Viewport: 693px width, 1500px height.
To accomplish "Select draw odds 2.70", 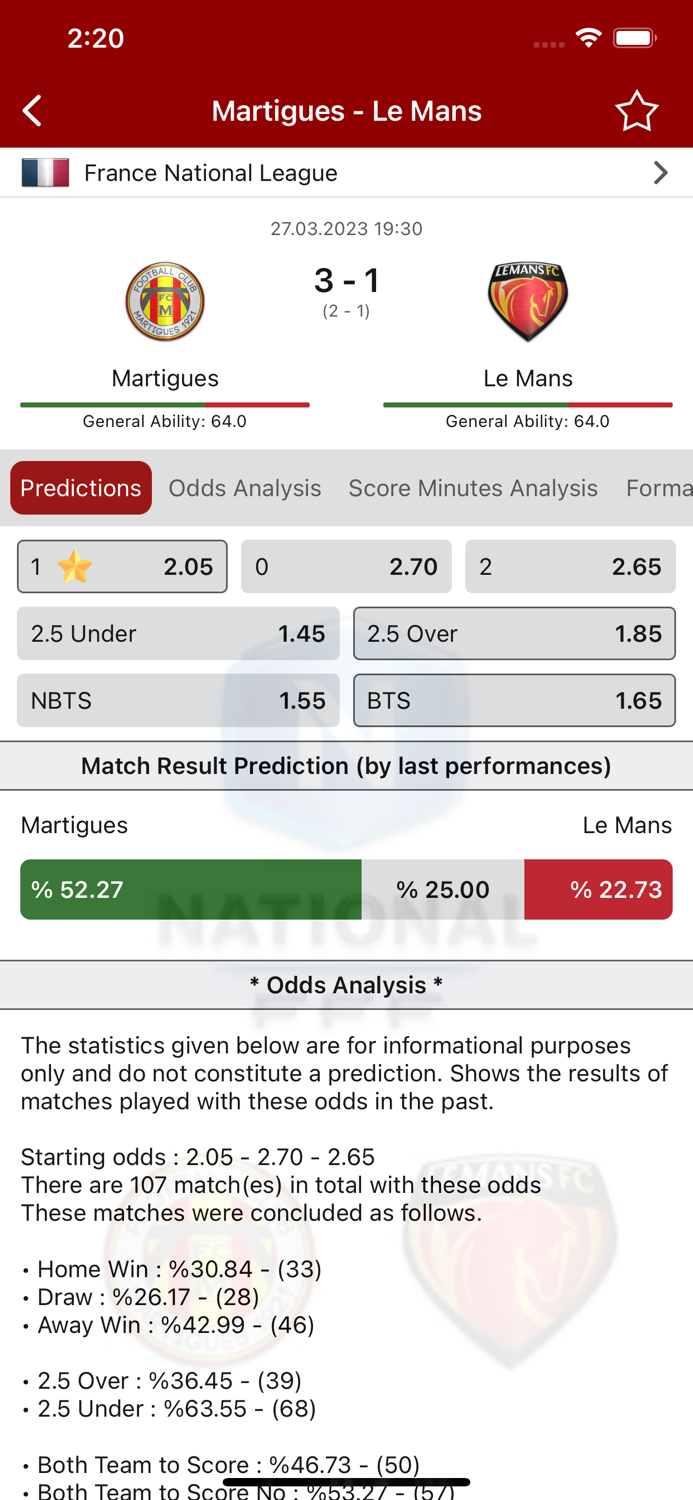I will coord(346,567).
